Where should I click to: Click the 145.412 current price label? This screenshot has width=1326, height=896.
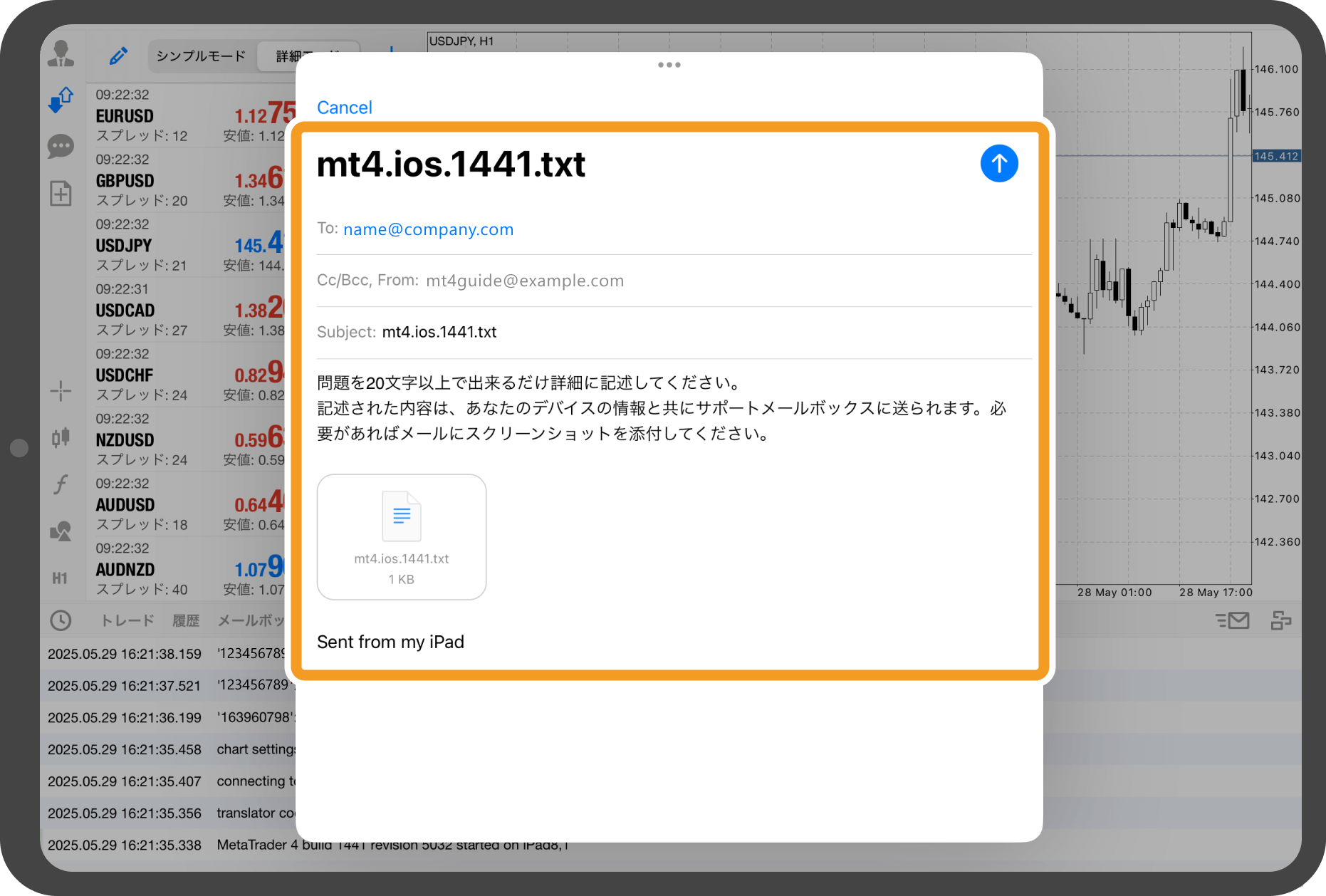pos(1276,156)
